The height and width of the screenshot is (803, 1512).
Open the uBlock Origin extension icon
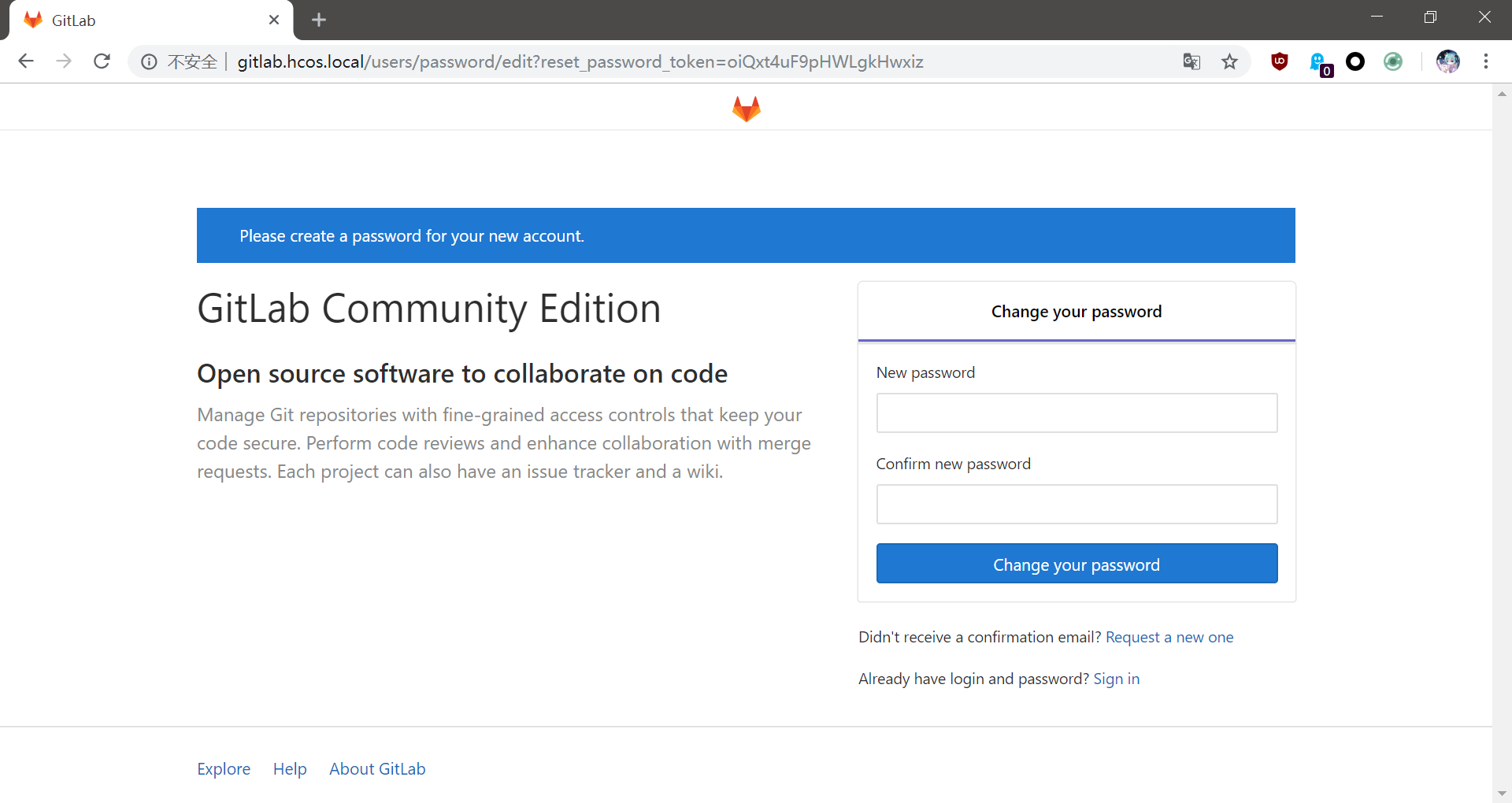click(1280, 61)
